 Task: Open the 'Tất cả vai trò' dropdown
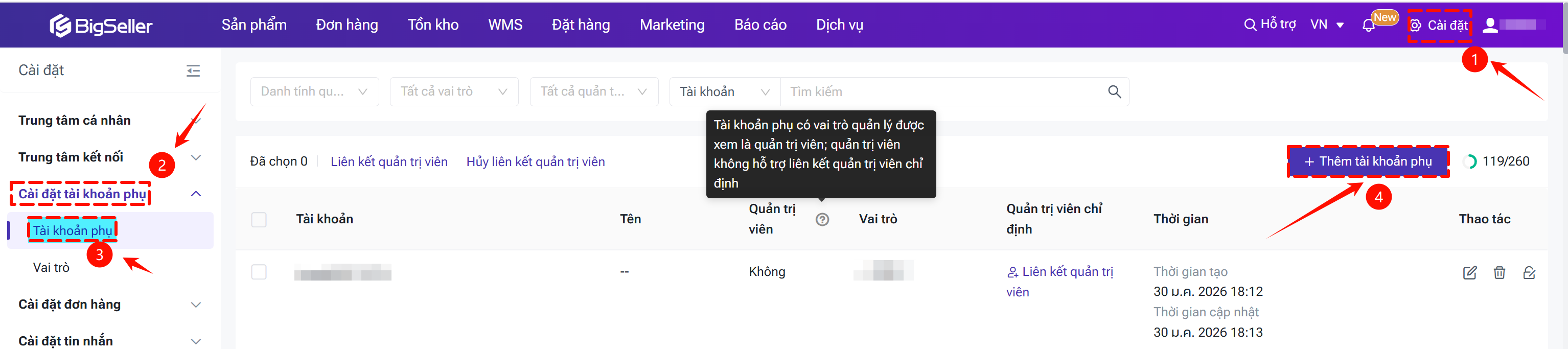click(453, 91)
